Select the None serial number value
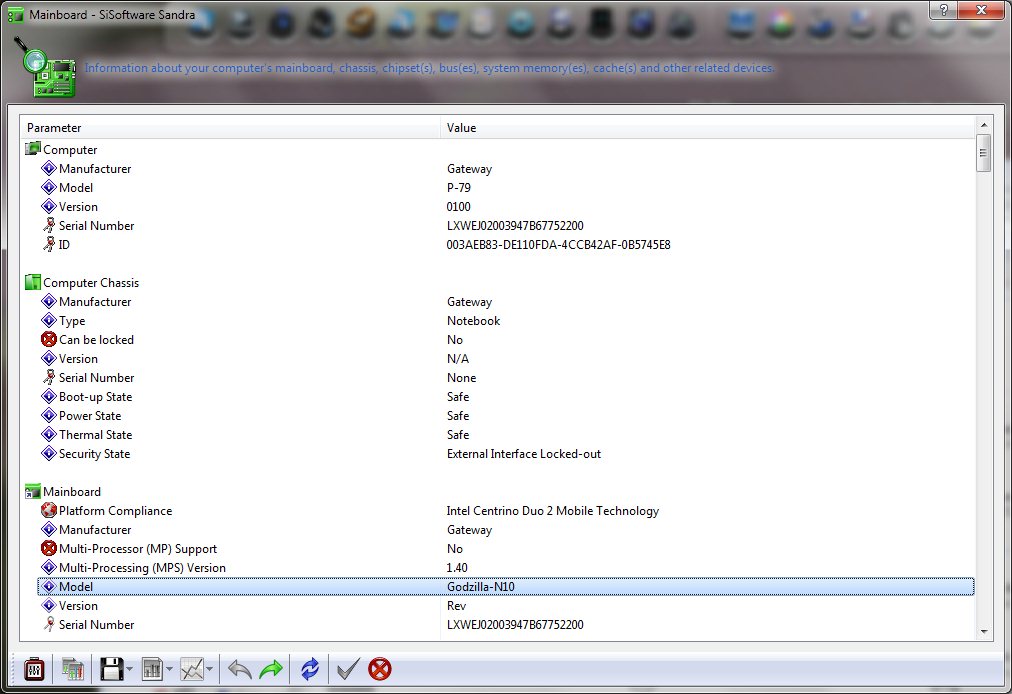The height and width of the screenshot is (694, 1012). pyautogui.click(x=461, y=378)
